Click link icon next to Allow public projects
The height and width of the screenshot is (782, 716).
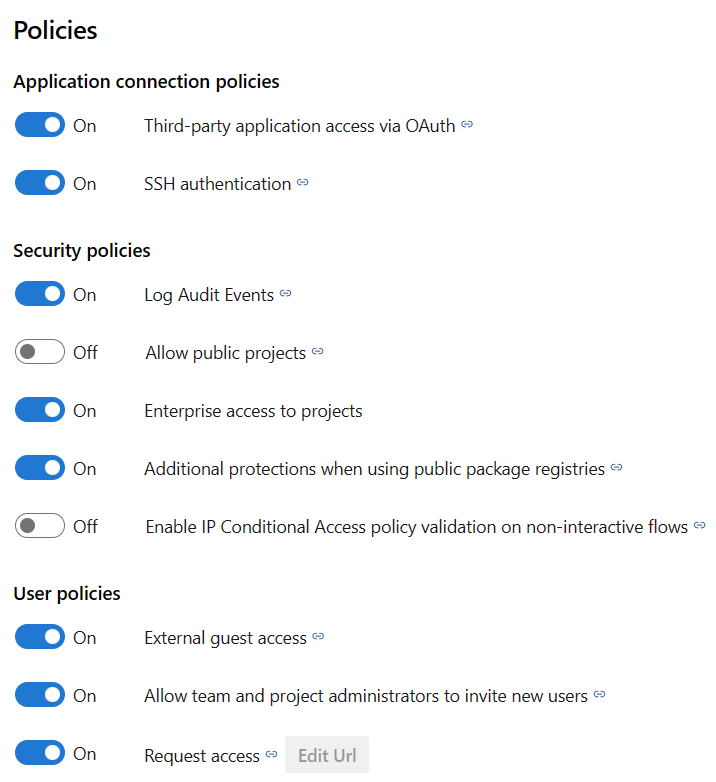coord(318,352)
